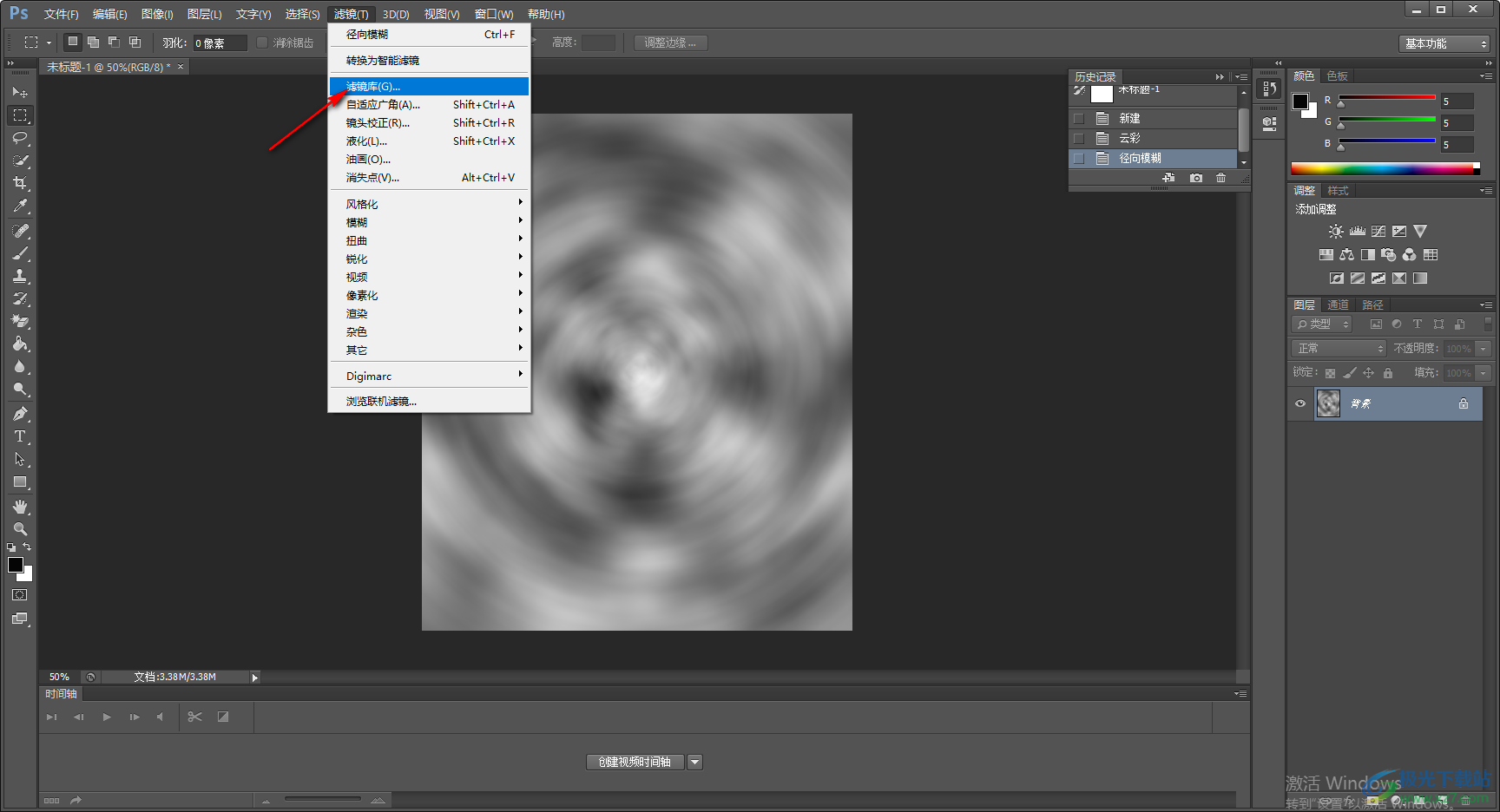Select the Rectangular Marquee tool
Viewport: 1500px width, 812px height.
(x=20, y=115)
